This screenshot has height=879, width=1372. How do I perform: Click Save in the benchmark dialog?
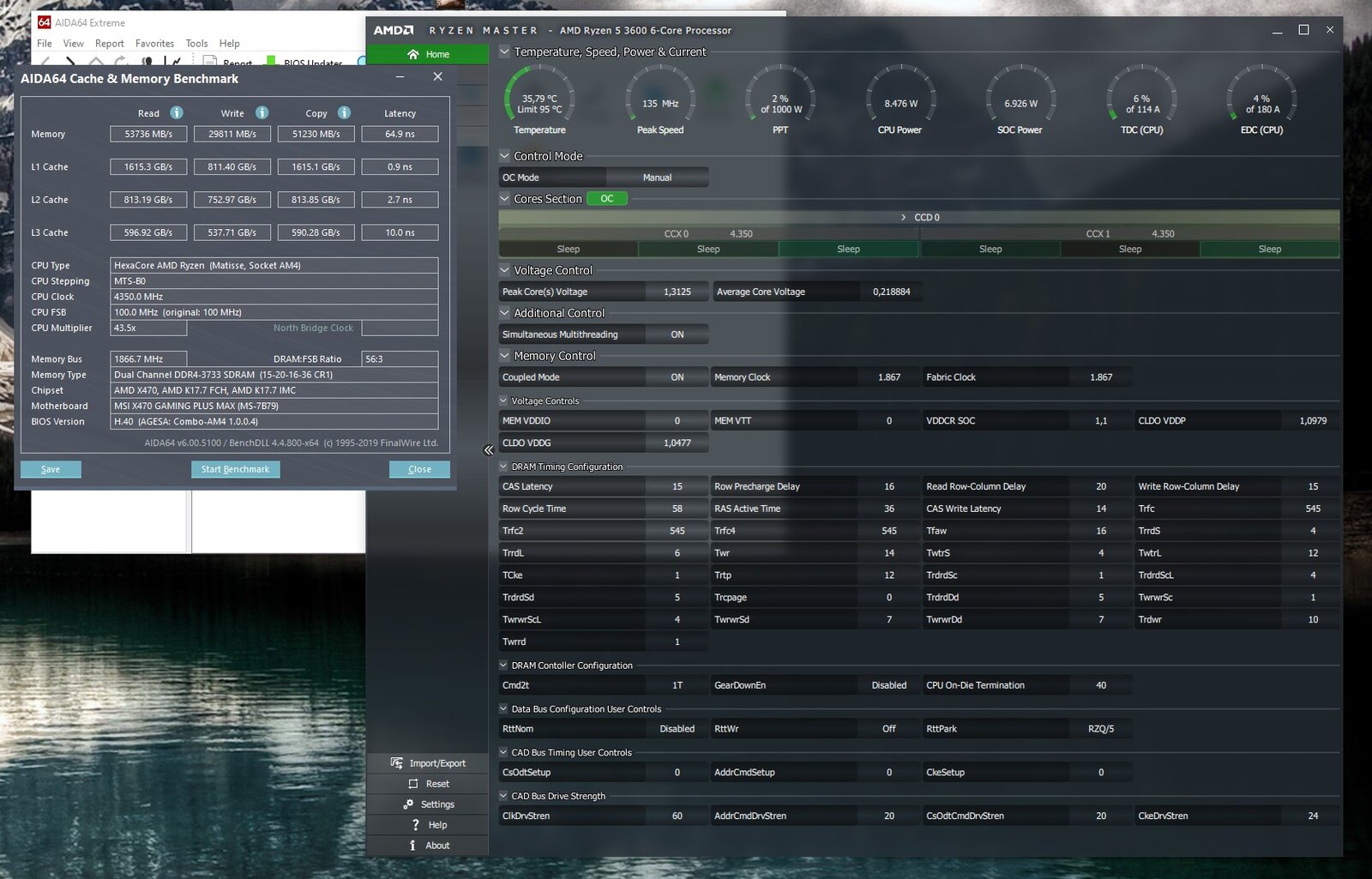[x=51, y=469]
